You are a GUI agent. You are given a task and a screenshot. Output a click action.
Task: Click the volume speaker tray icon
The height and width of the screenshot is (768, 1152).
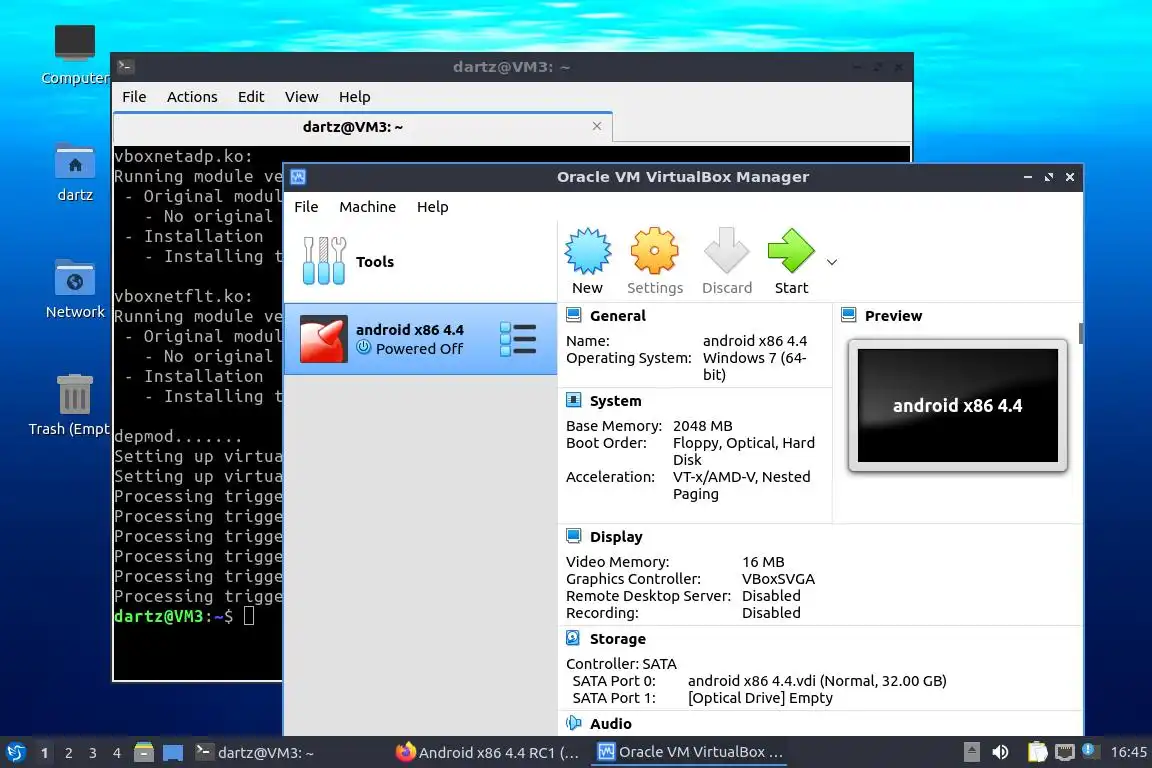click(1000, 753)
